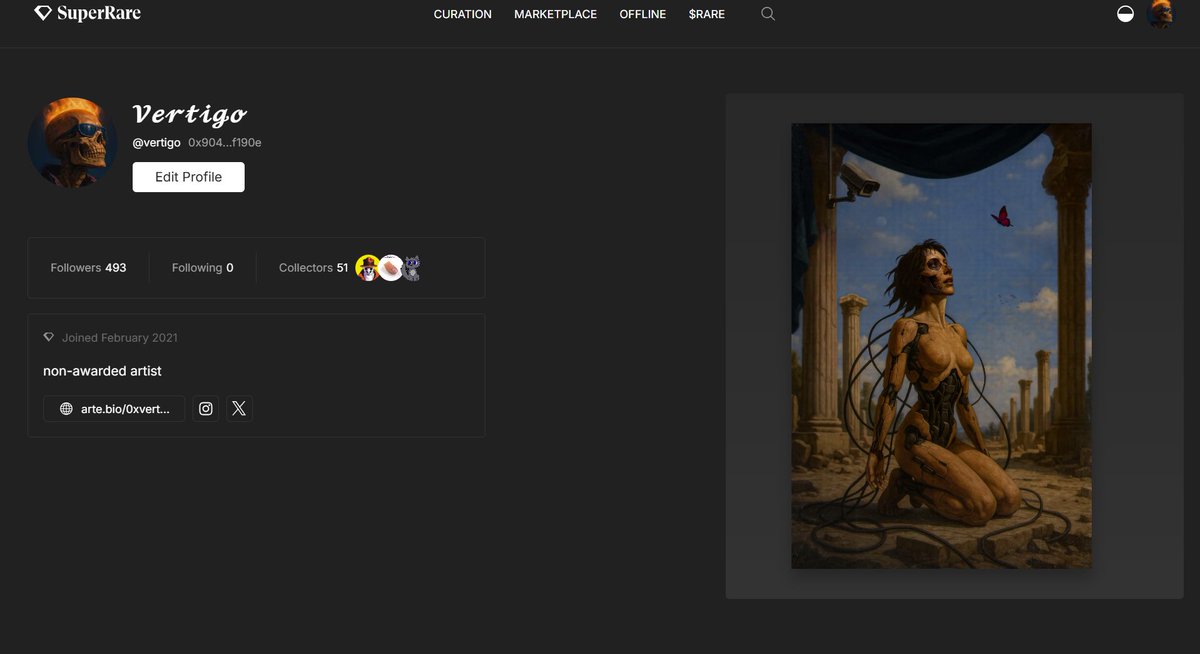
Task: Click the search magnifier icon
Action: pos(768,14)
